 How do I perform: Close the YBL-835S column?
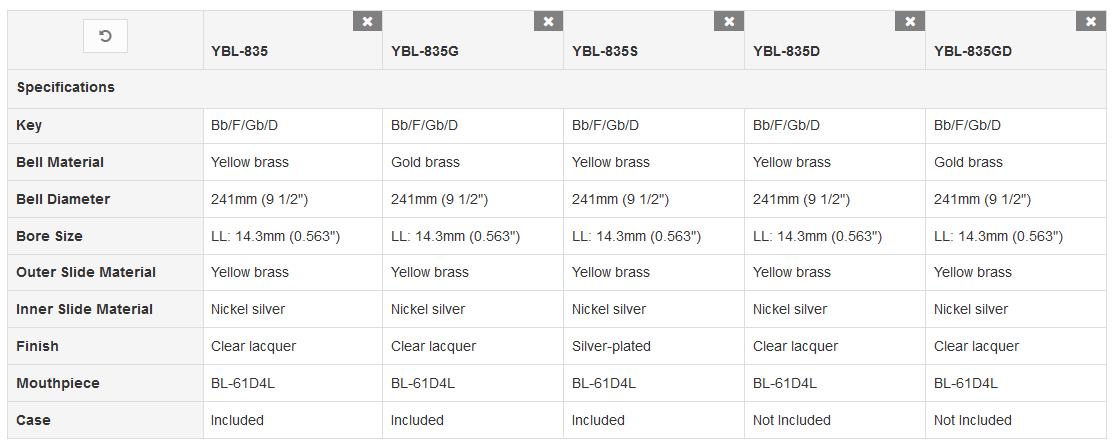(x=729, y=21)
